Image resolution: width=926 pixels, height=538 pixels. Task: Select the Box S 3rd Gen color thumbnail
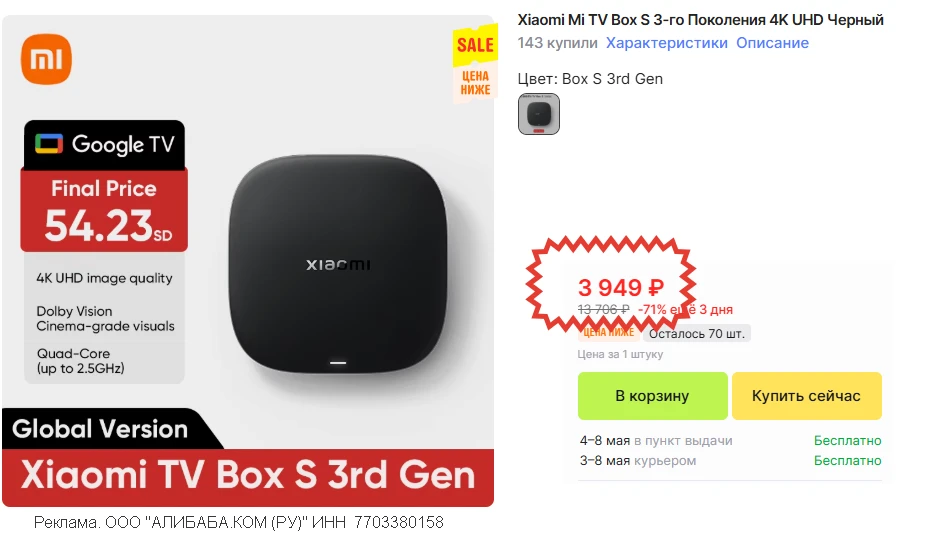[x=539, y=113]
